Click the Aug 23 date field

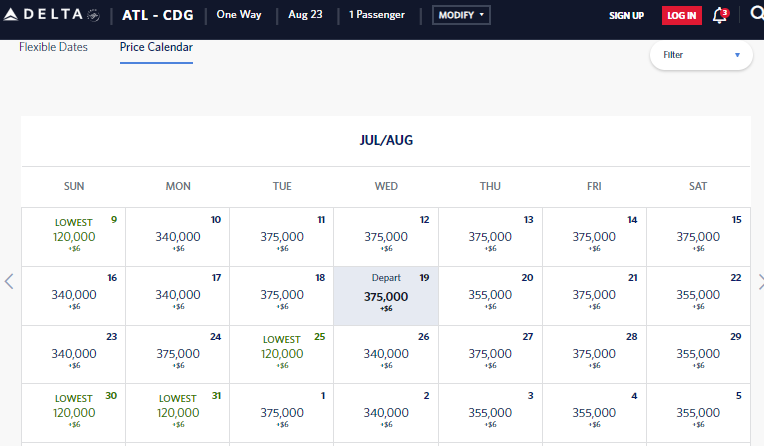coord(305,16)
